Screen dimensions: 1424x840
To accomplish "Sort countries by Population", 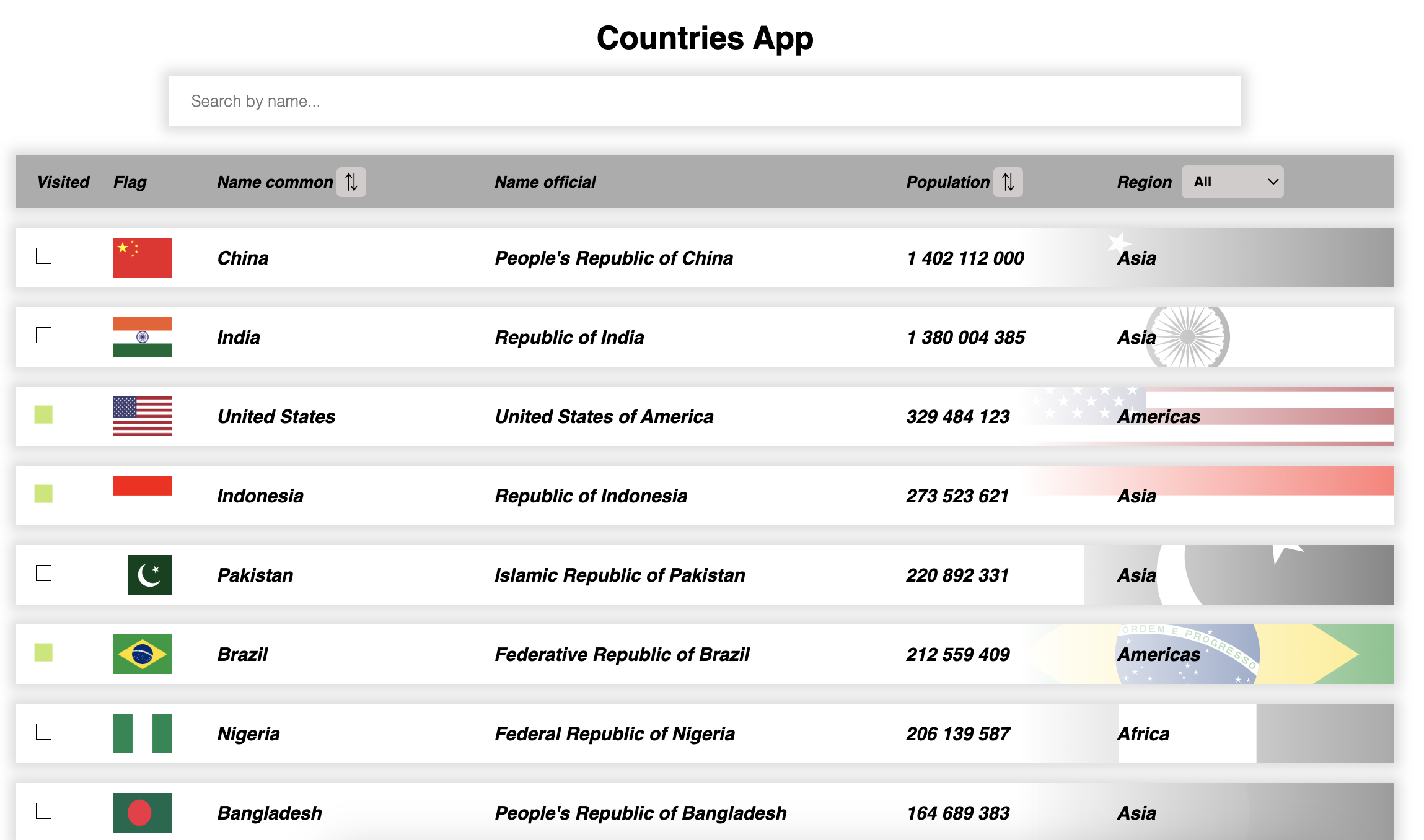I will pyautogui.click(x=1008, y=182).
